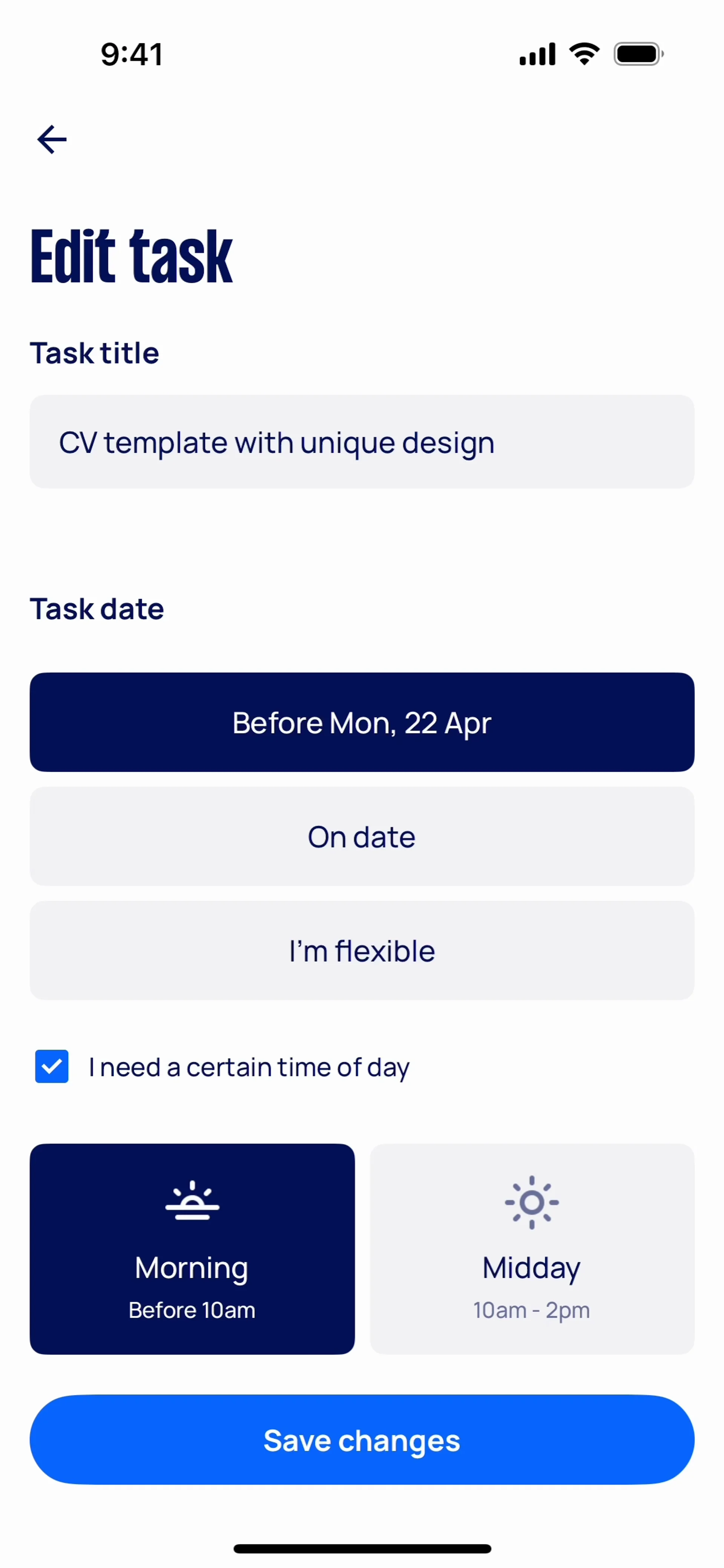Save changes to the task
The height and width of the screenshot is (1568, 724).
click(x=362, y=1440)
